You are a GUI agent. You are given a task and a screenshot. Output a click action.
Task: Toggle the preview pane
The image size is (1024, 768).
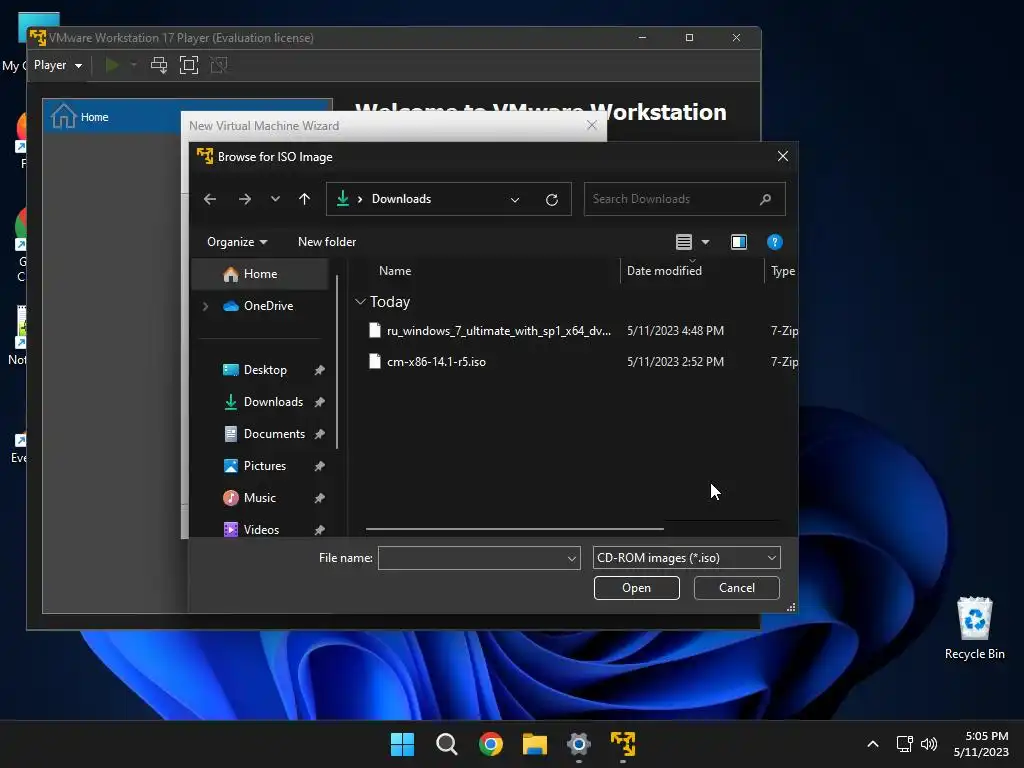[739, 242]
